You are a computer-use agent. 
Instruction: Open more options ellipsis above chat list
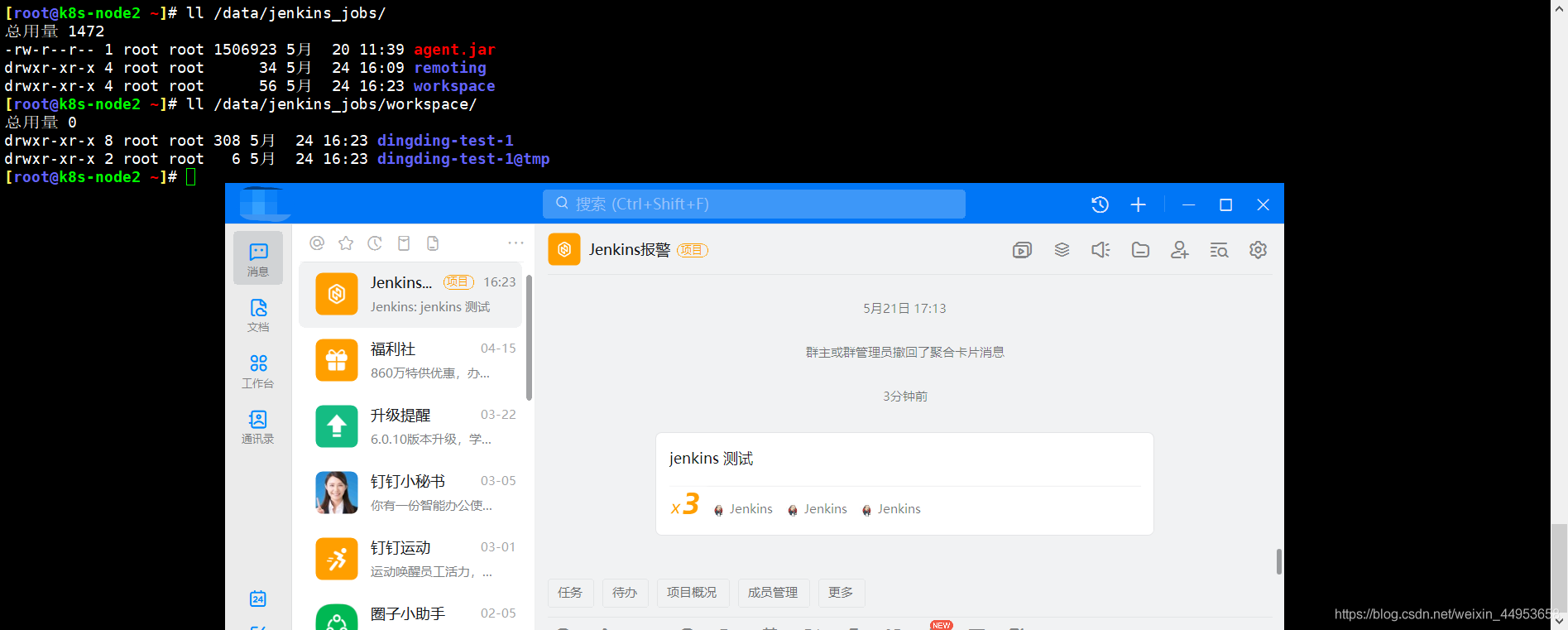[515, 243]
